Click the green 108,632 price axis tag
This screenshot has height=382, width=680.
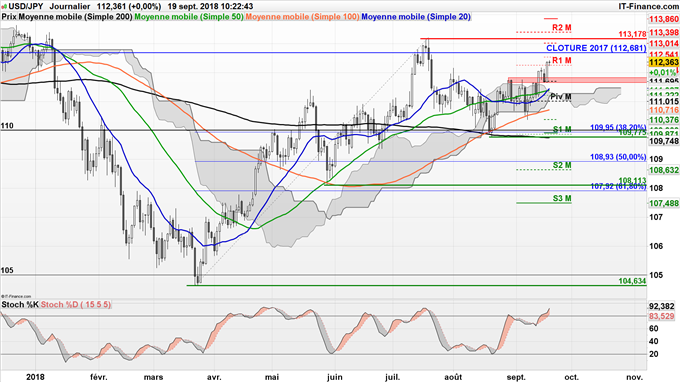click(x=664, y=170)
